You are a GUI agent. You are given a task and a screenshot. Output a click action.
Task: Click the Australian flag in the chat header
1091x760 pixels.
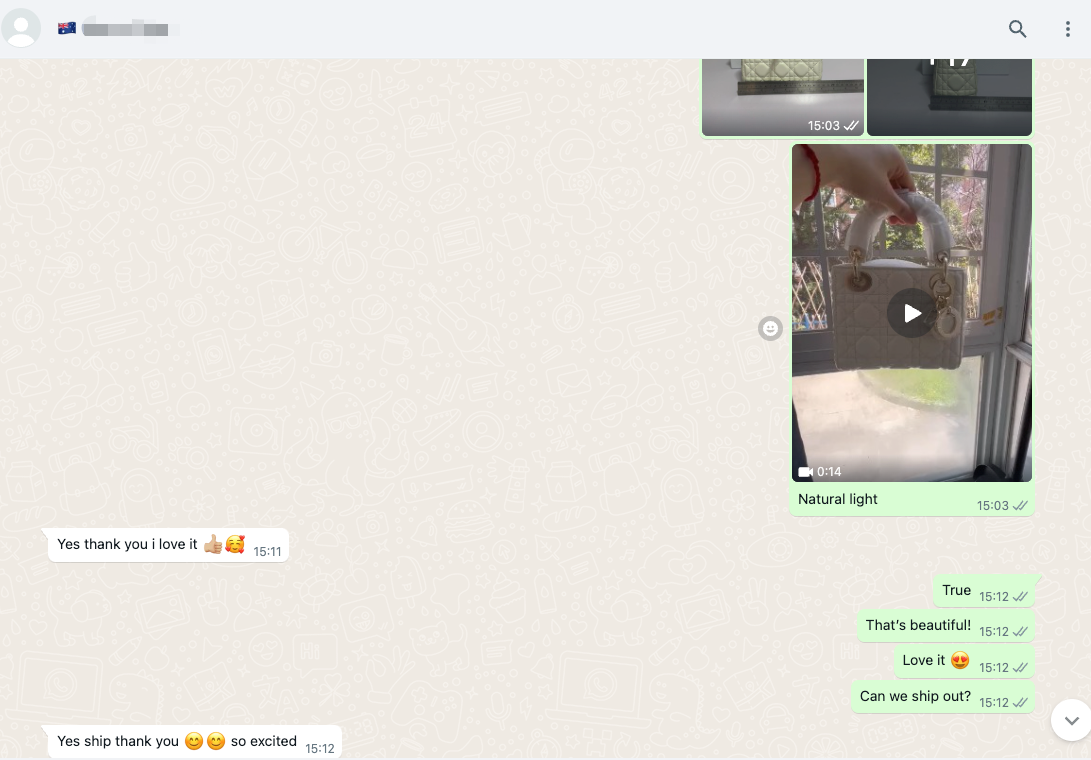click(67, 29)
